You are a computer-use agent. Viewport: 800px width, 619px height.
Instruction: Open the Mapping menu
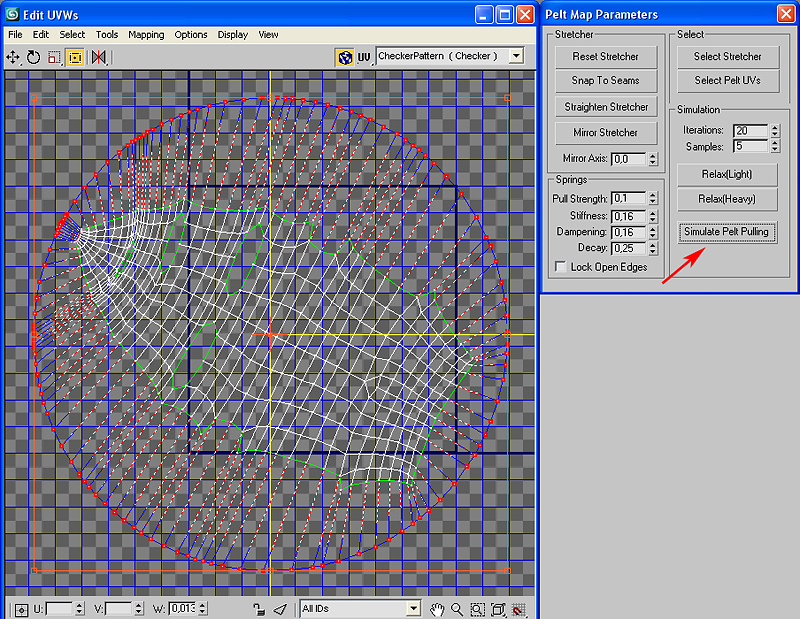(x=146, y=34)
